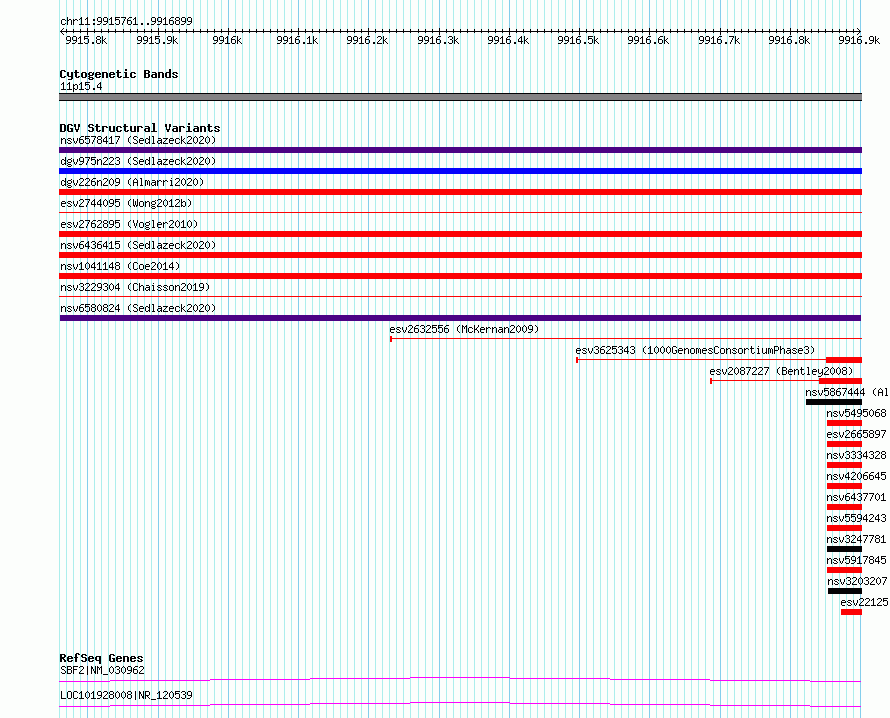Open the nsv3229304 (Chaisson2019) label
890x718 pixels.
135,287
